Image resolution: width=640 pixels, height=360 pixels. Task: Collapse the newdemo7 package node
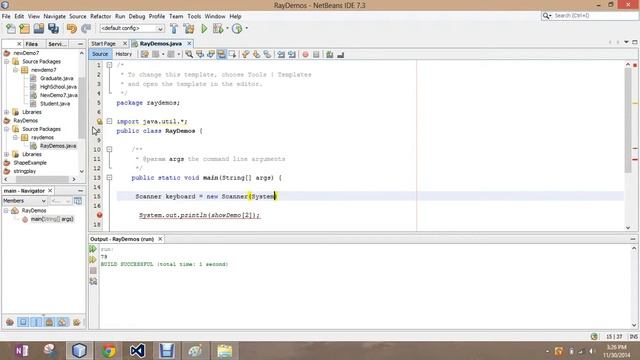tap(15, 70)
